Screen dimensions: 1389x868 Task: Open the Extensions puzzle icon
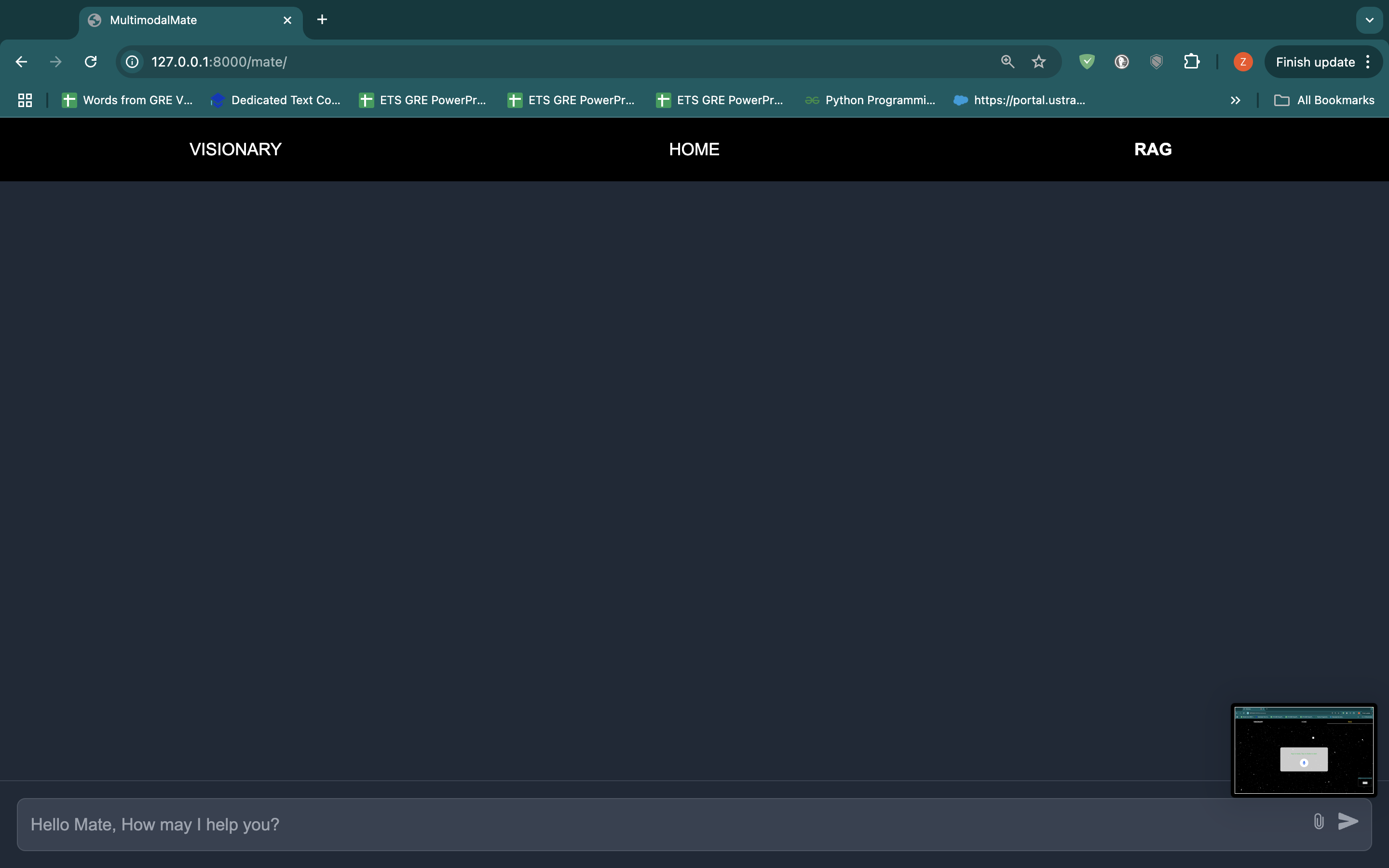(x=1191, y=62)
